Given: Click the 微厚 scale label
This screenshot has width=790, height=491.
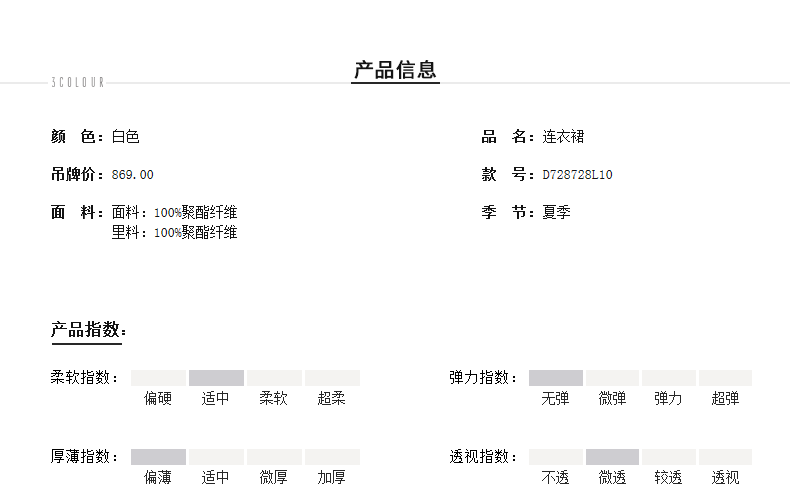Looking at the screenshot, I should (x=274, y=477).
